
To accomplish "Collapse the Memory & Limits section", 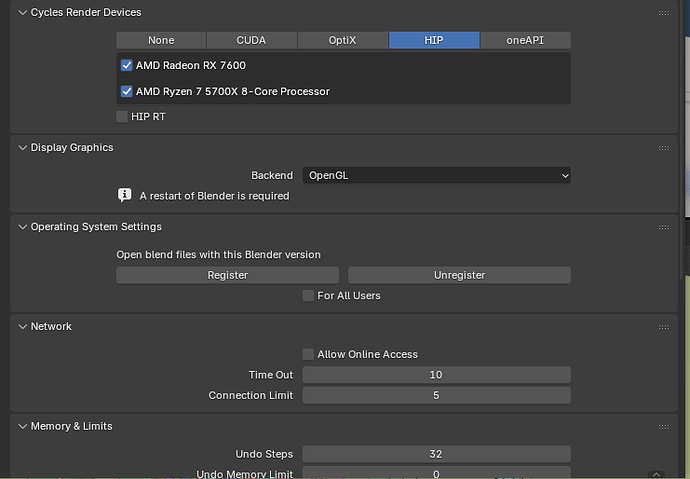I will 23,427.
